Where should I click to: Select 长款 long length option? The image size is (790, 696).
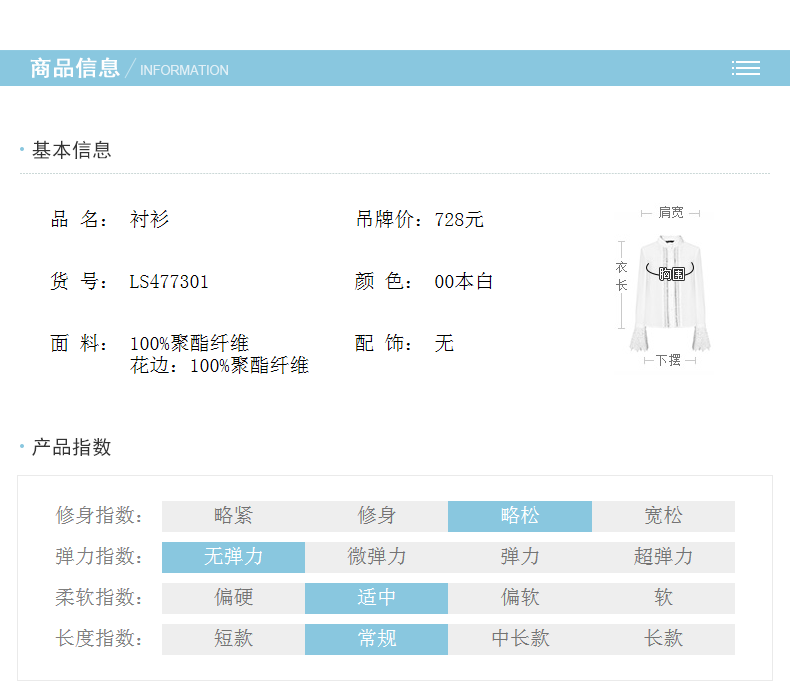click(x=663, y=639)
